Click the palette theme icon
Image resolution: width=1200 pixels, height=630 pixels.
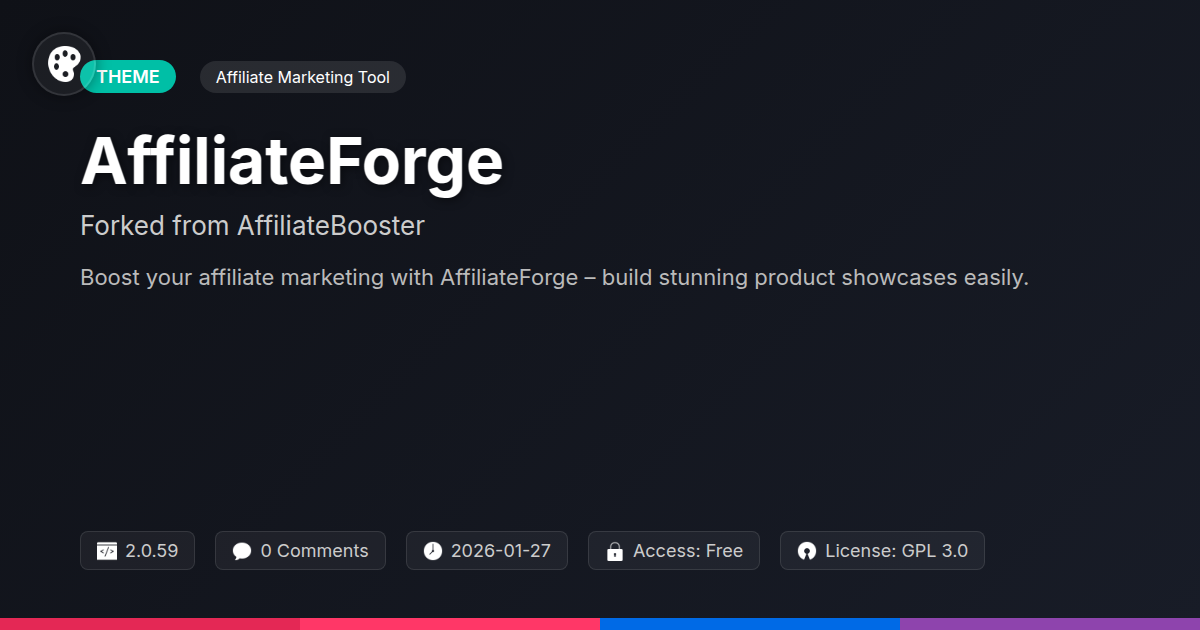click(64, 64)
